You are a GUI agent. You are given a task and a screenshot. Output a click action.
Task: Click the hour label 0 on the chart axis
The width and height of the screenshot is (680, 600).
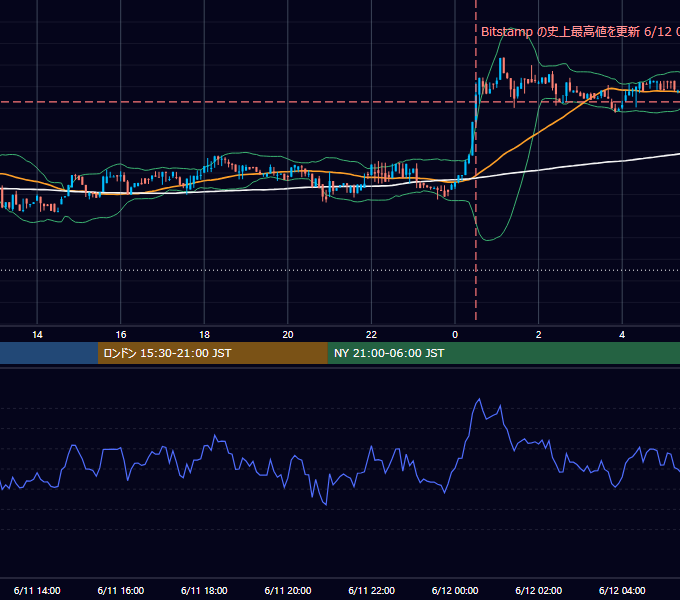(x=455, y=335)
